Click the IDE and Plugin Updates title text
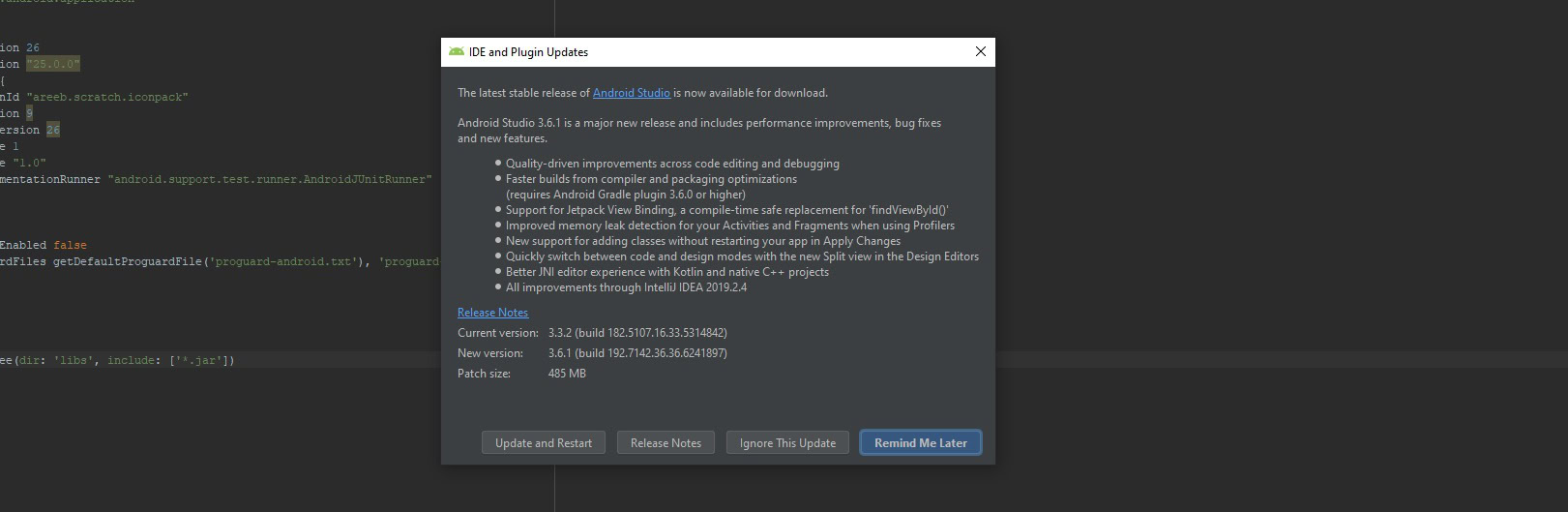The width and height of the screenshot is (1568, 512). (x=528, y=52)
